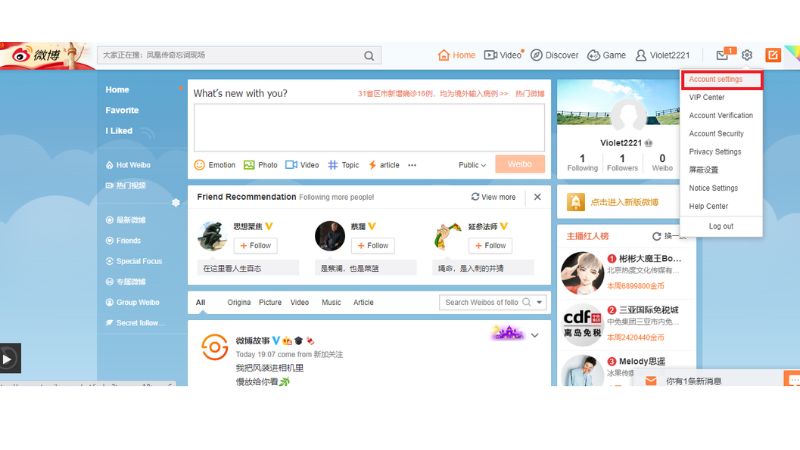Open Video in top navigation
The height and width of the screenshot is (450, 800).
coord(503,55)
